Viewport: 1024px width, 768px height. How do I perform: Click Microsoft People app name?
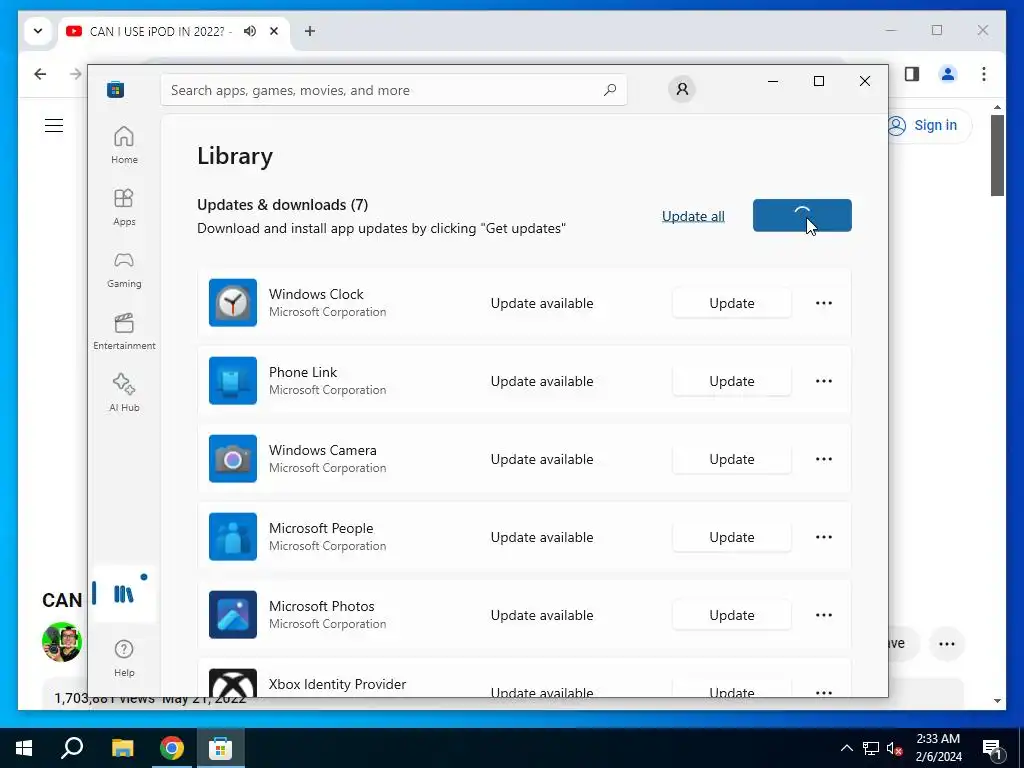pos(321,528)
